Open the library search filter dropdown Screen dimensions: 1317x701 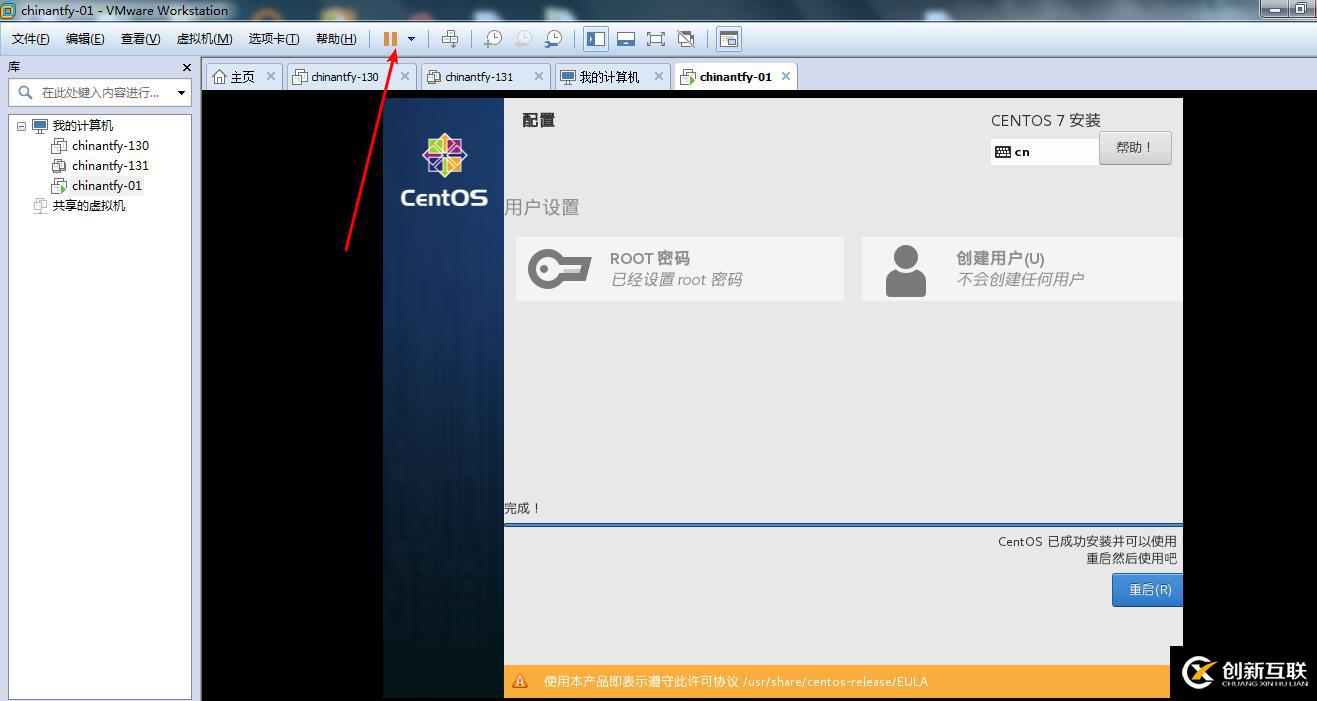coord(181,92)
